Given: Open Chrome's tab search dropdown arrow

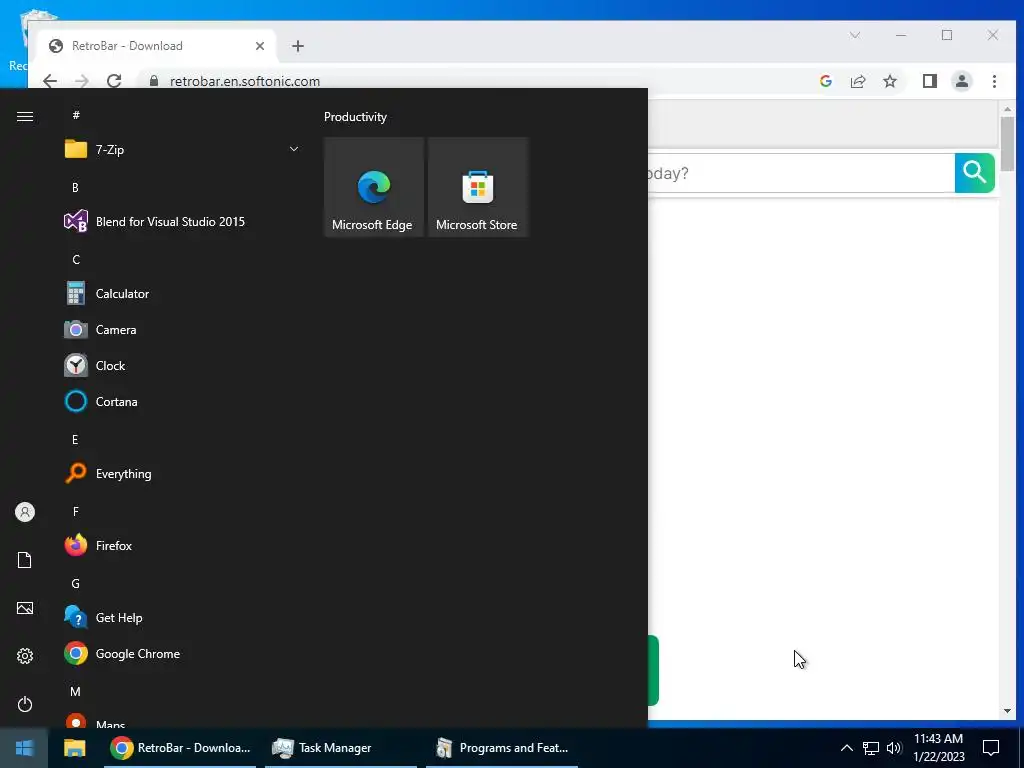Looking at the screenshot, I should click(x=855, y=35).
